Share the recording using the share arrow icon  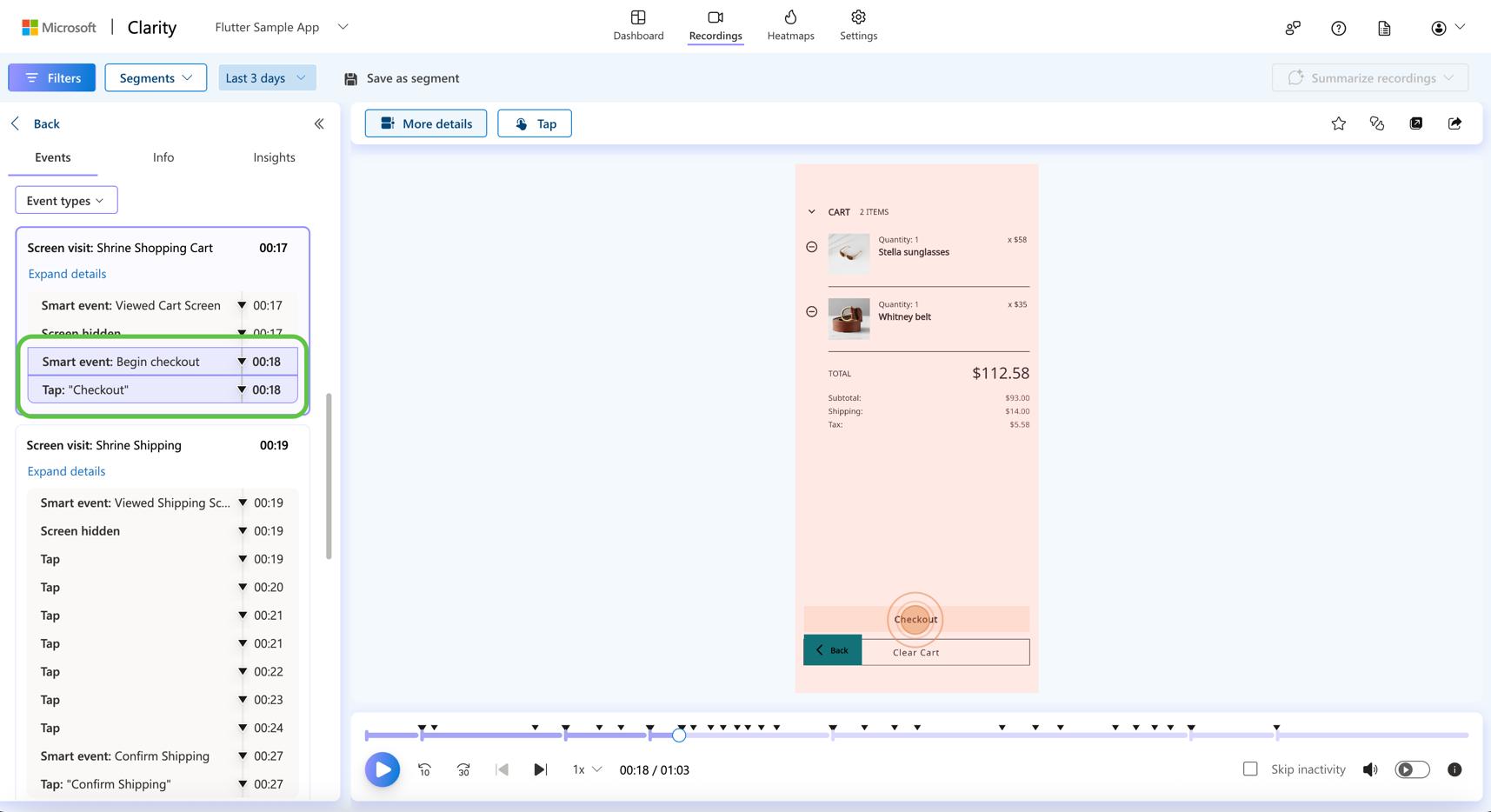pos(1454,123)
